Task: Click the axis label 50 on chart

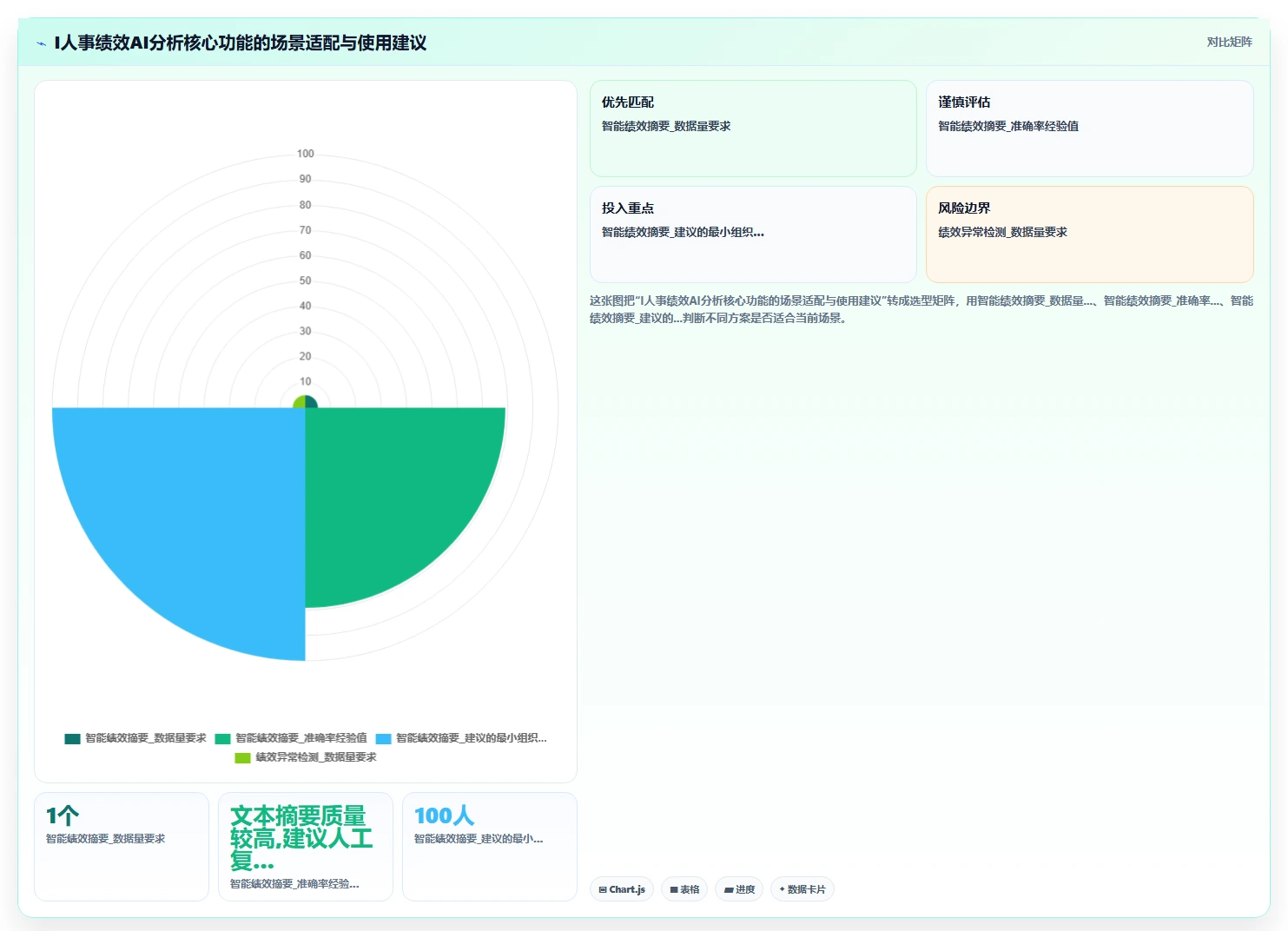Action: (306, 281)
